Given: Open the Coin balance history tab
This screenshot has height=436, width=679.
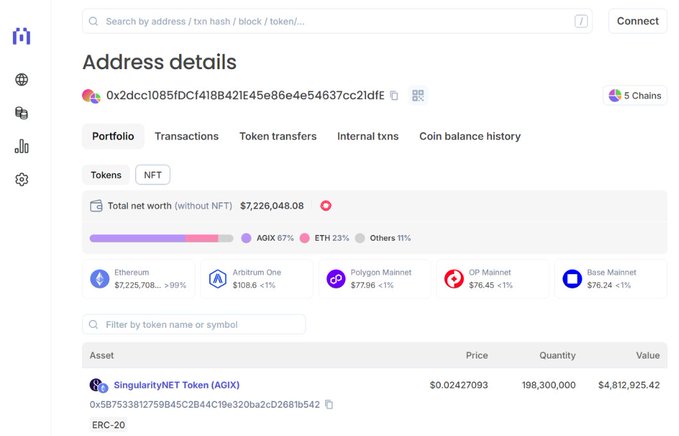Looking at the screenshot, I should (x=470, y=136).
